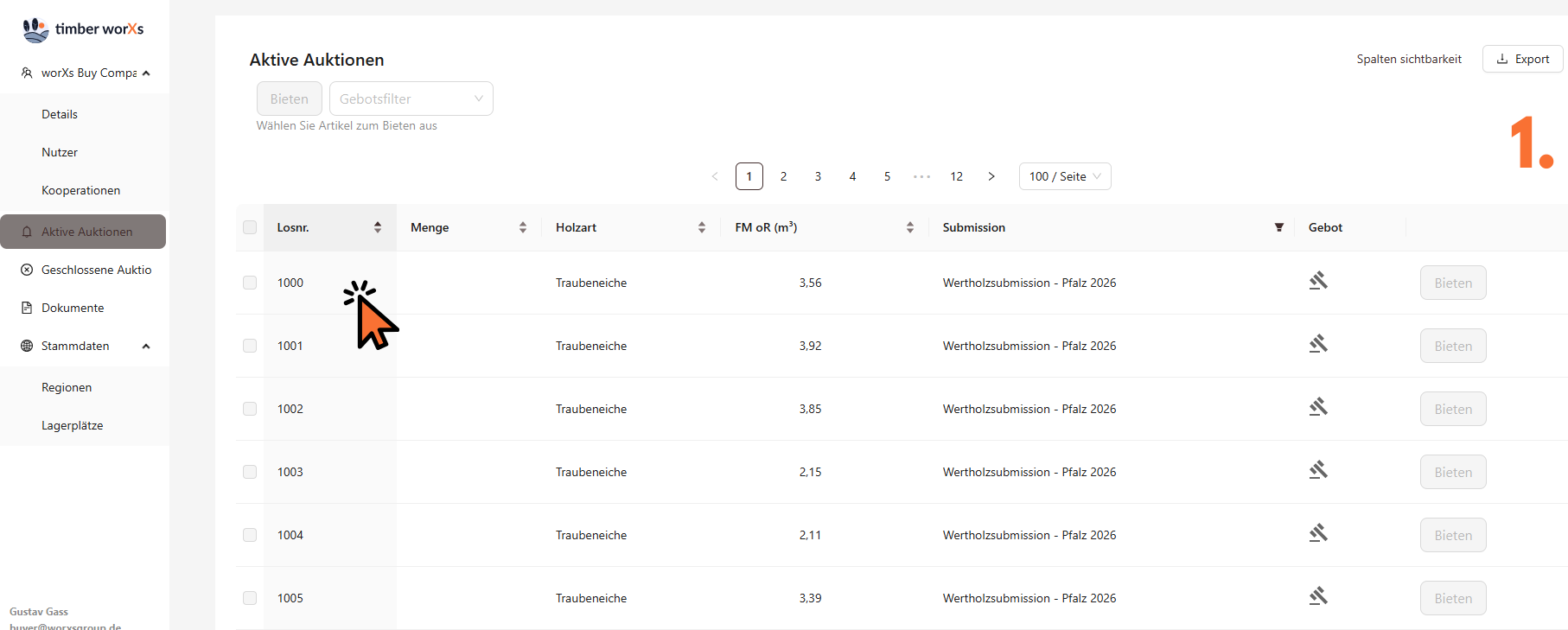This screenshot has height=630, width=1568.
Task: Click the gavel bid icon for lot 1003
Action: [1317, 470]
